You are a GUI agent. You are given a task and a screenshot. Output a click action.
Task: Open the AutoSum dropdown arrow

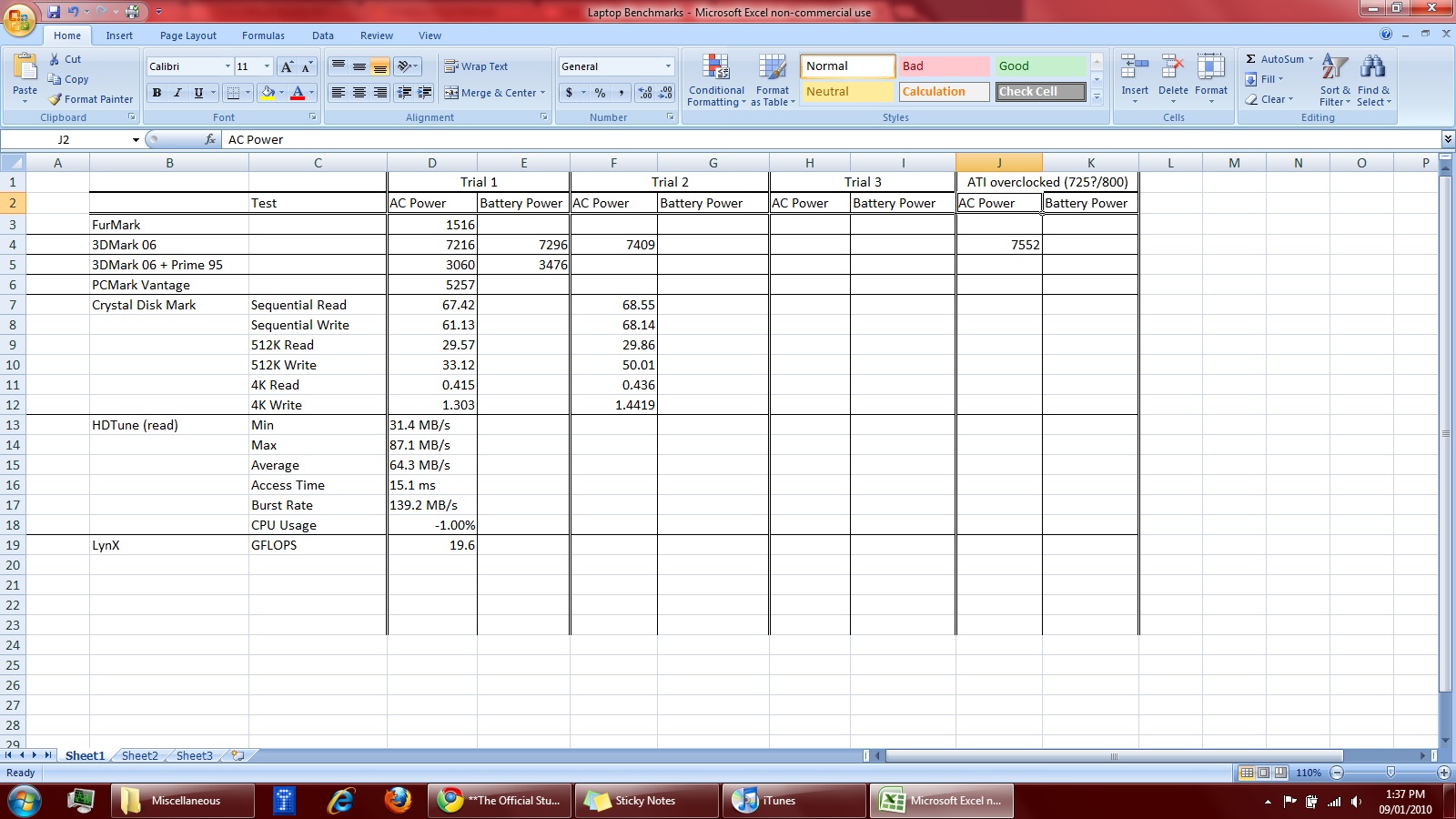click(x=1310, y=59)
